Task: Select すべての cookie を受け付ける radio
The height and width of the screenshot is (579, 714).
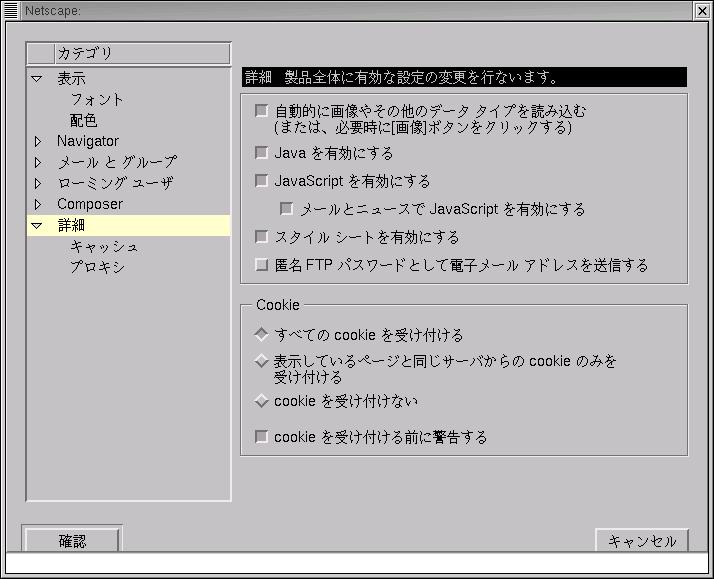Action: coord(261,335)
